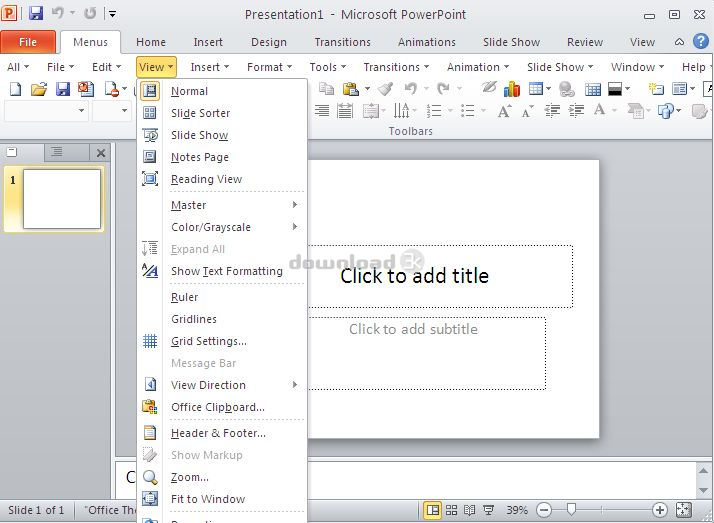This screenshot has height=523, width=714.
Task: Expand the Master submenu
Action: click(x=222, y=205)
